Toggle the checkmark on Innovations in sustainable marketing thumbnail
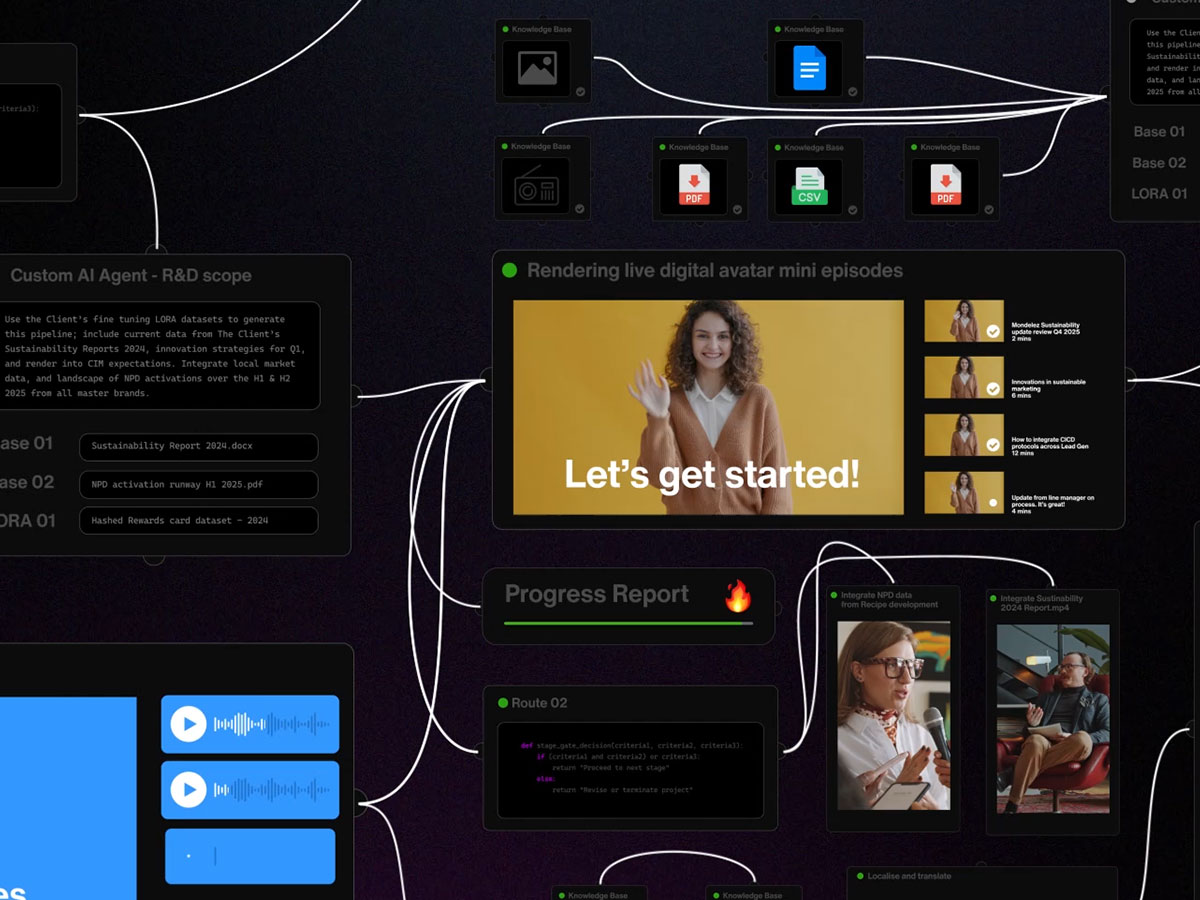This screenshot has width=1200, height=900. (x=993, y=388)
